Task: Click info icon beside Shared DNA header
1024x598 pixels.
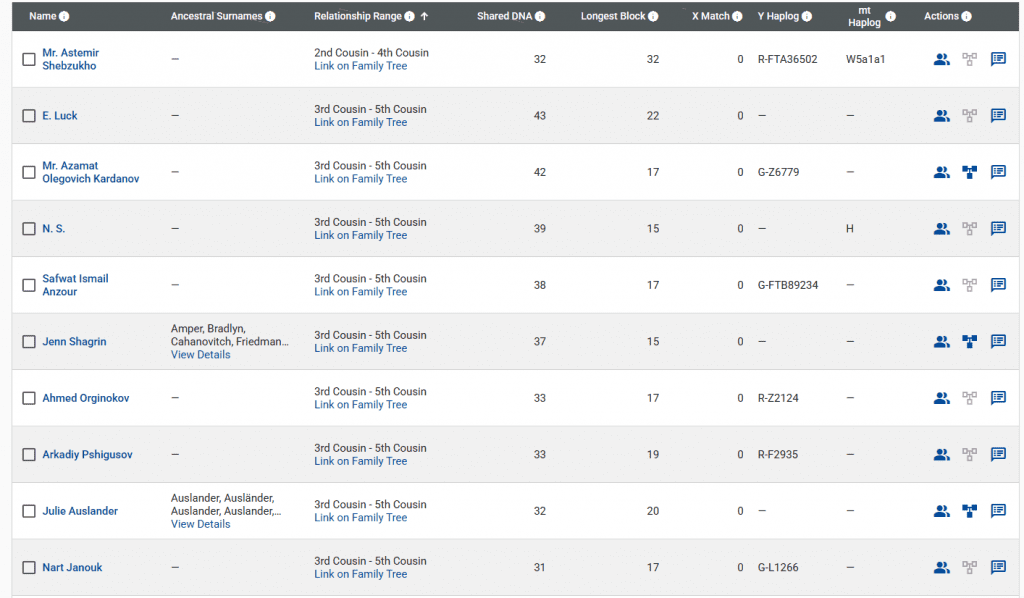Action: [x=540, y=17]
